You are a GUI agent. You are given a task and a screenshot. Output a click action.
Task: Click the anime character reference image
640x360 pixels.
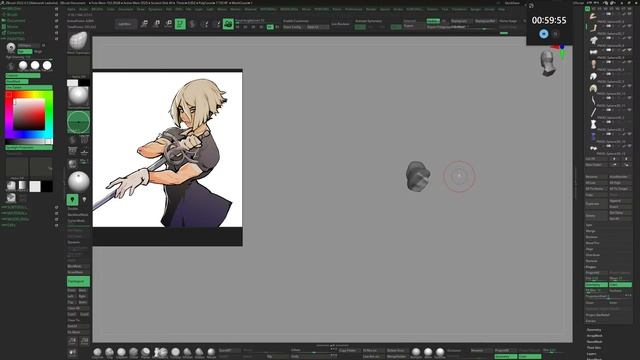[167, 149]
